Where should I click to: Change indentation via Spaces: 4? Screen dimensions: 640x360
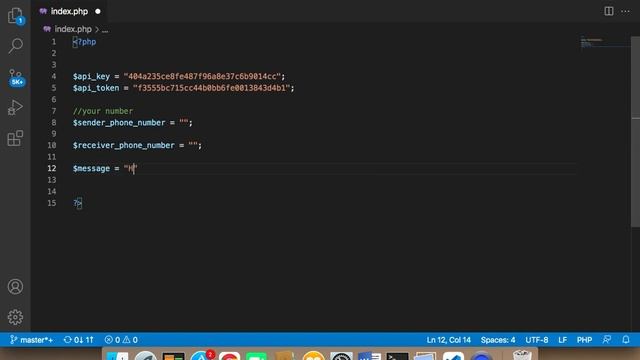click(498, 340)
